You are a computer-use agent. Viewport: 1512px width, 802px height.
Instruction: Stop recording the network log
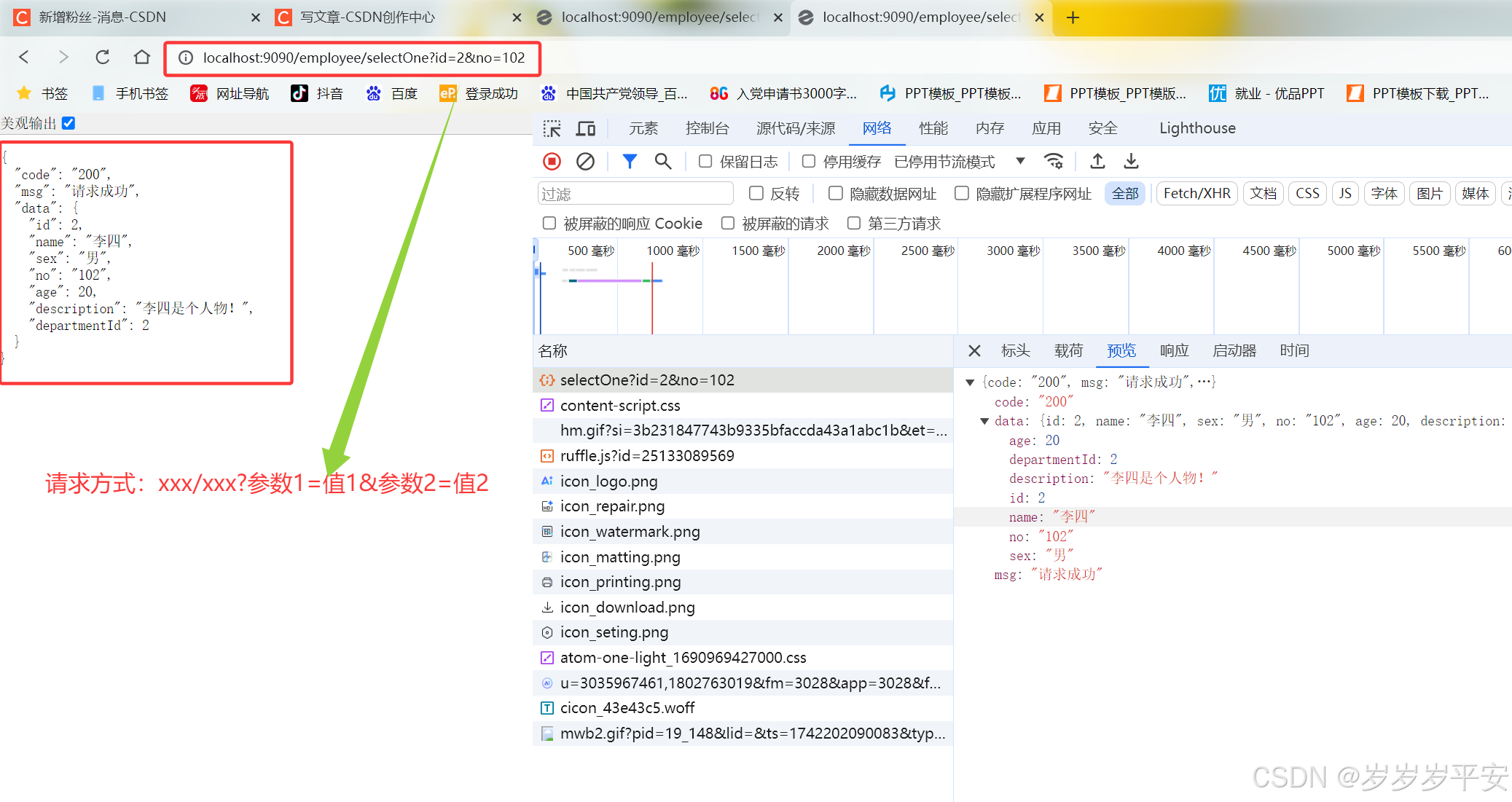(552, 161)
